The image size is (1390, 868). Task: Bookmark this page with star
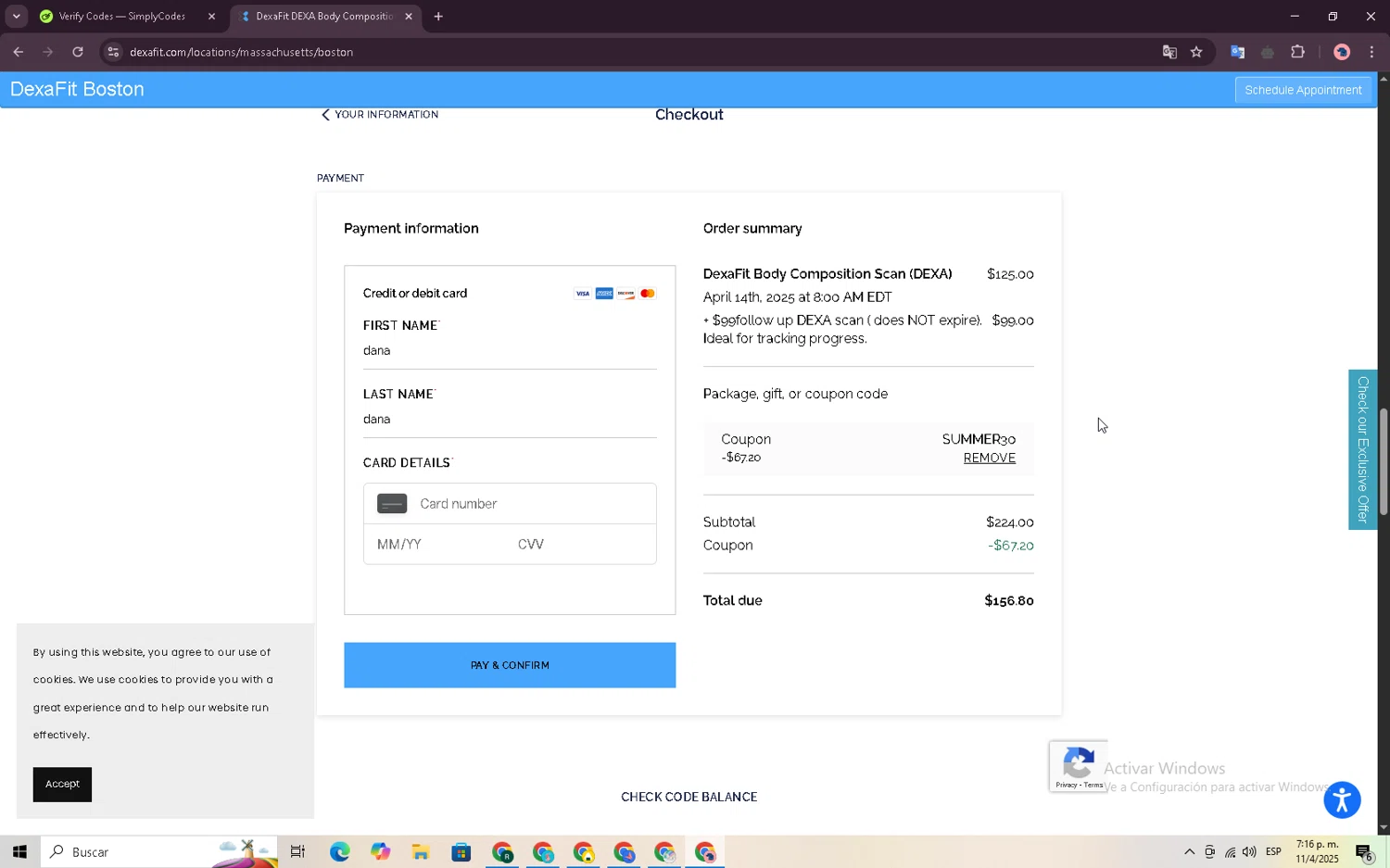coord(1196,52)
